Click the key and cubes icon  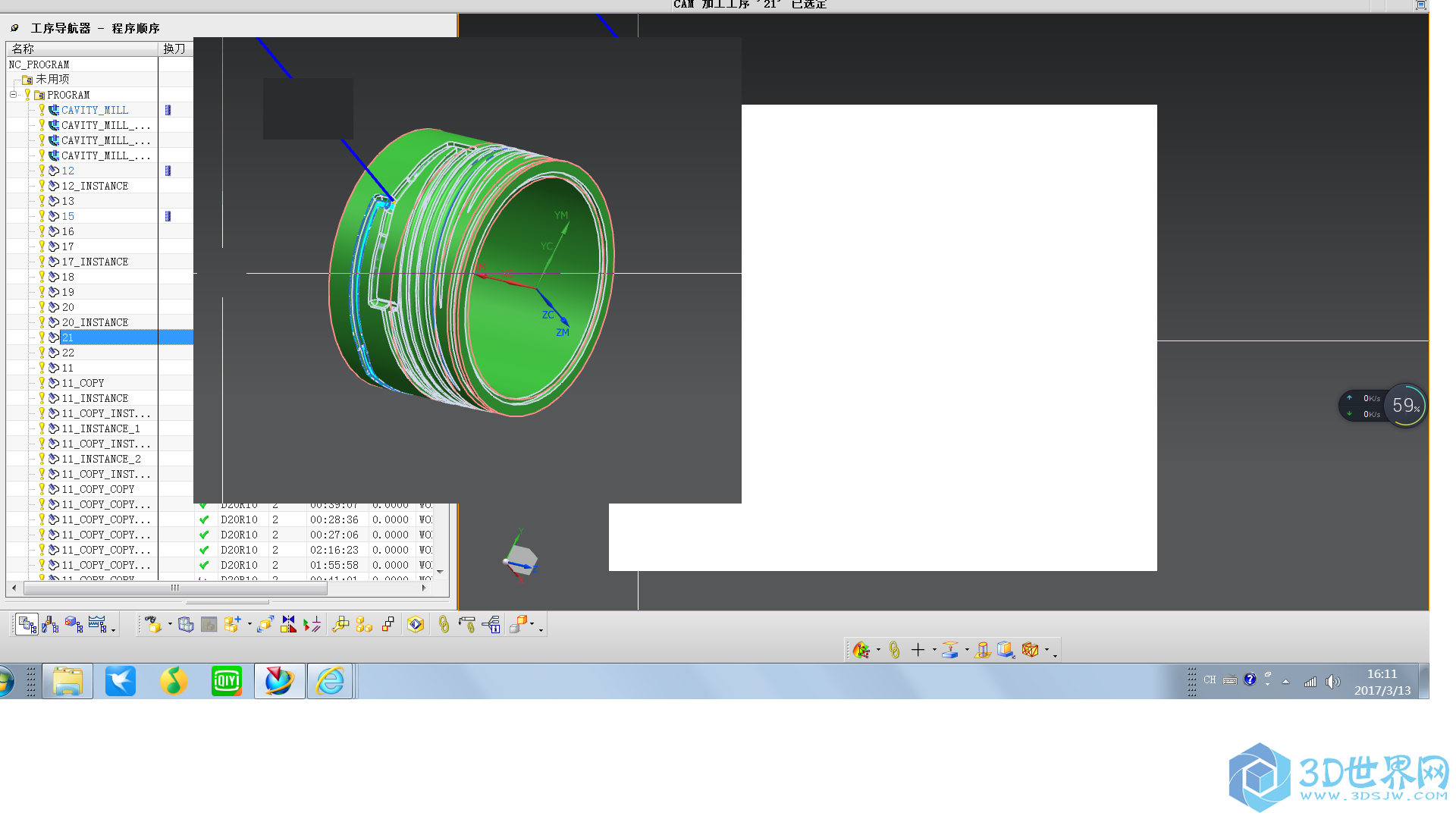click(x=340, y=624)
